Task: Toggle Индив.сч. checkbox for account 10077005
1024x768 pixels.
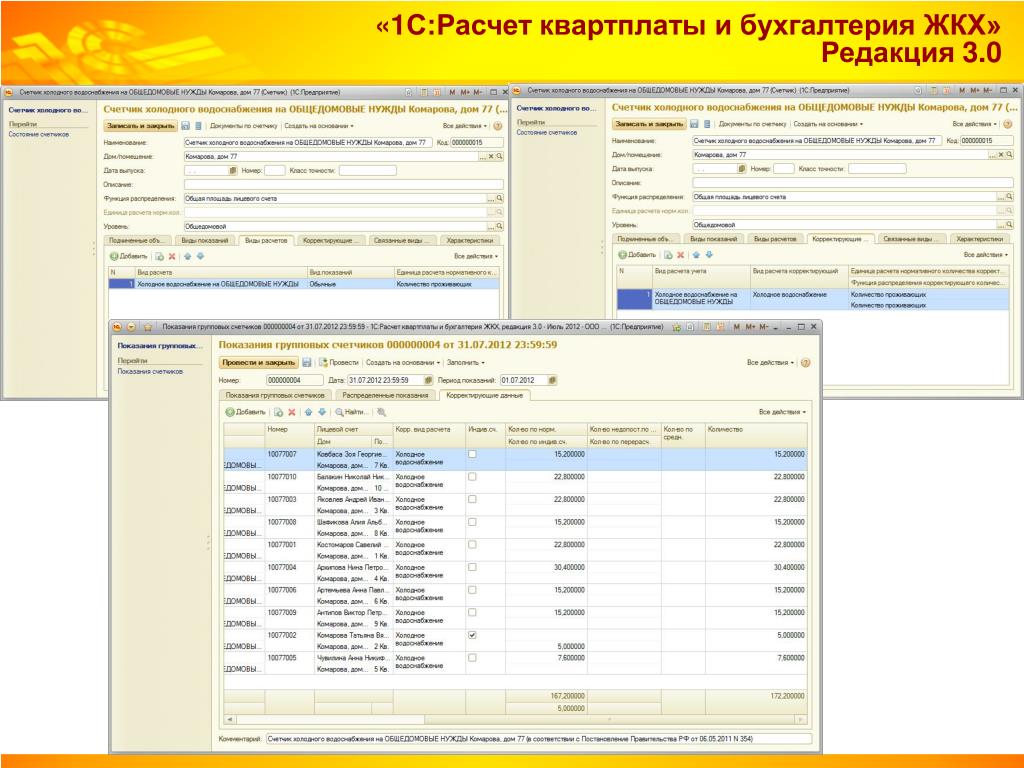Action: pos(472,658)
